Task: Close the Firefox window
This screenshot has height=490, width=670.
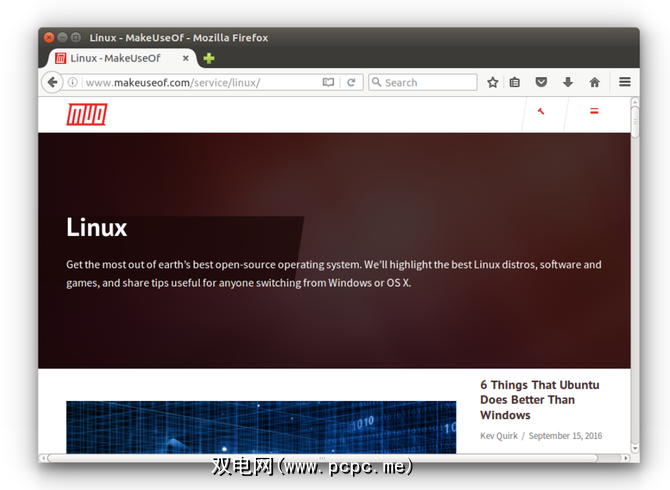Action: pos(49,38)
